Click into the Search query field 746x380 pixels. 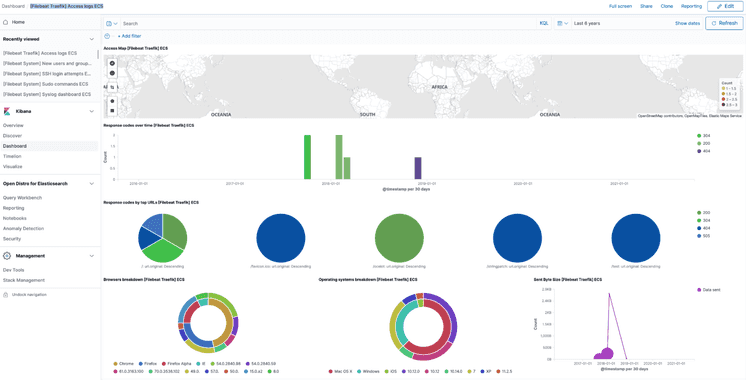click(x=328, y=23)
